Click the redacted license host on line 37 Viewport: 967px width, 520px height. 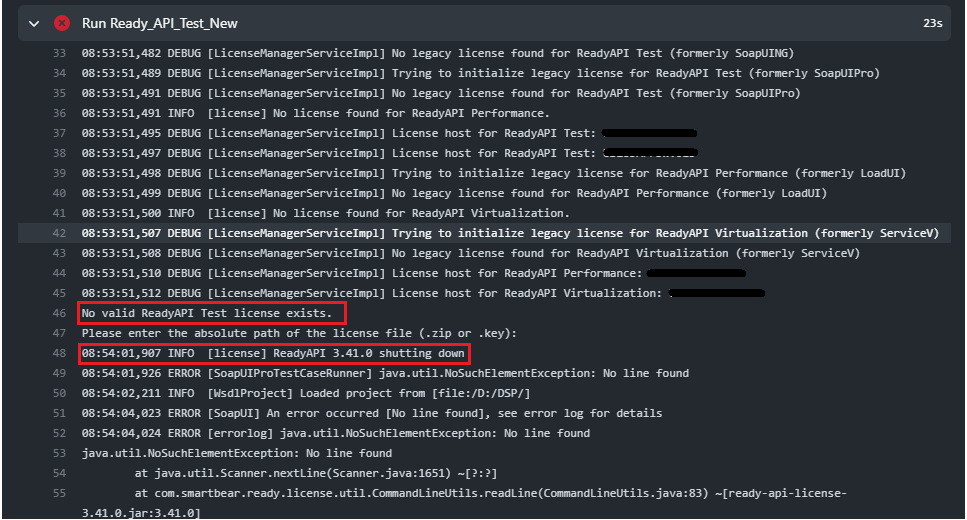click(650, 133)
